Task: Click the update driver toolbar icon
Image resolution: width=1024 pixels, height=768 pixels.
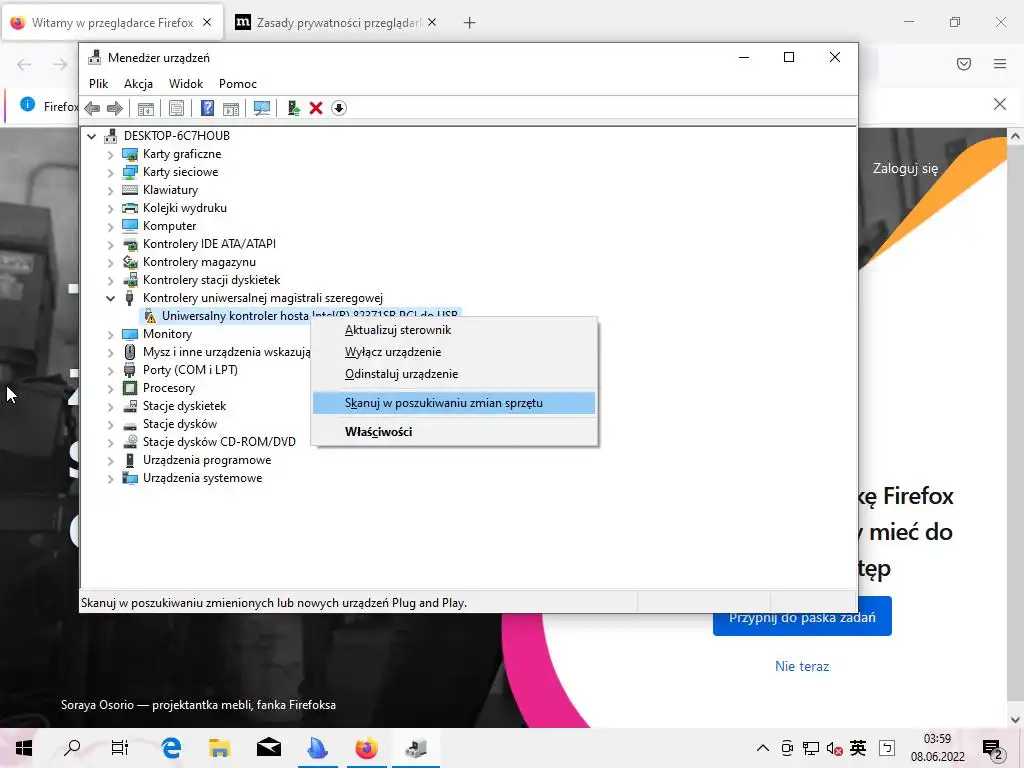Action: click(293, 108)
